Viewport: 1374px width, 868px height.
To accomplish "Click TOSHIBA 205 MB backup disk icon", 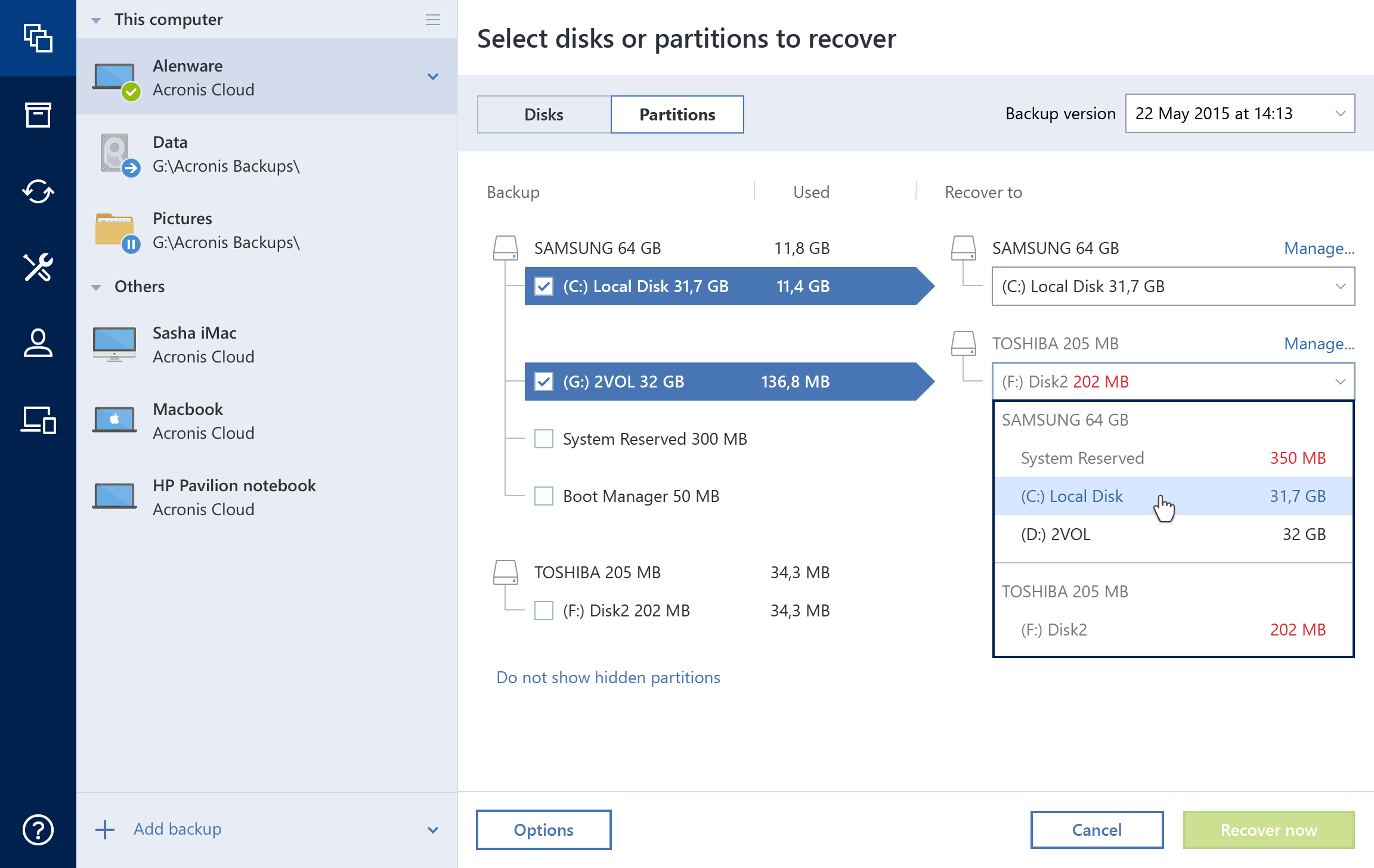I will click(506, 572).
